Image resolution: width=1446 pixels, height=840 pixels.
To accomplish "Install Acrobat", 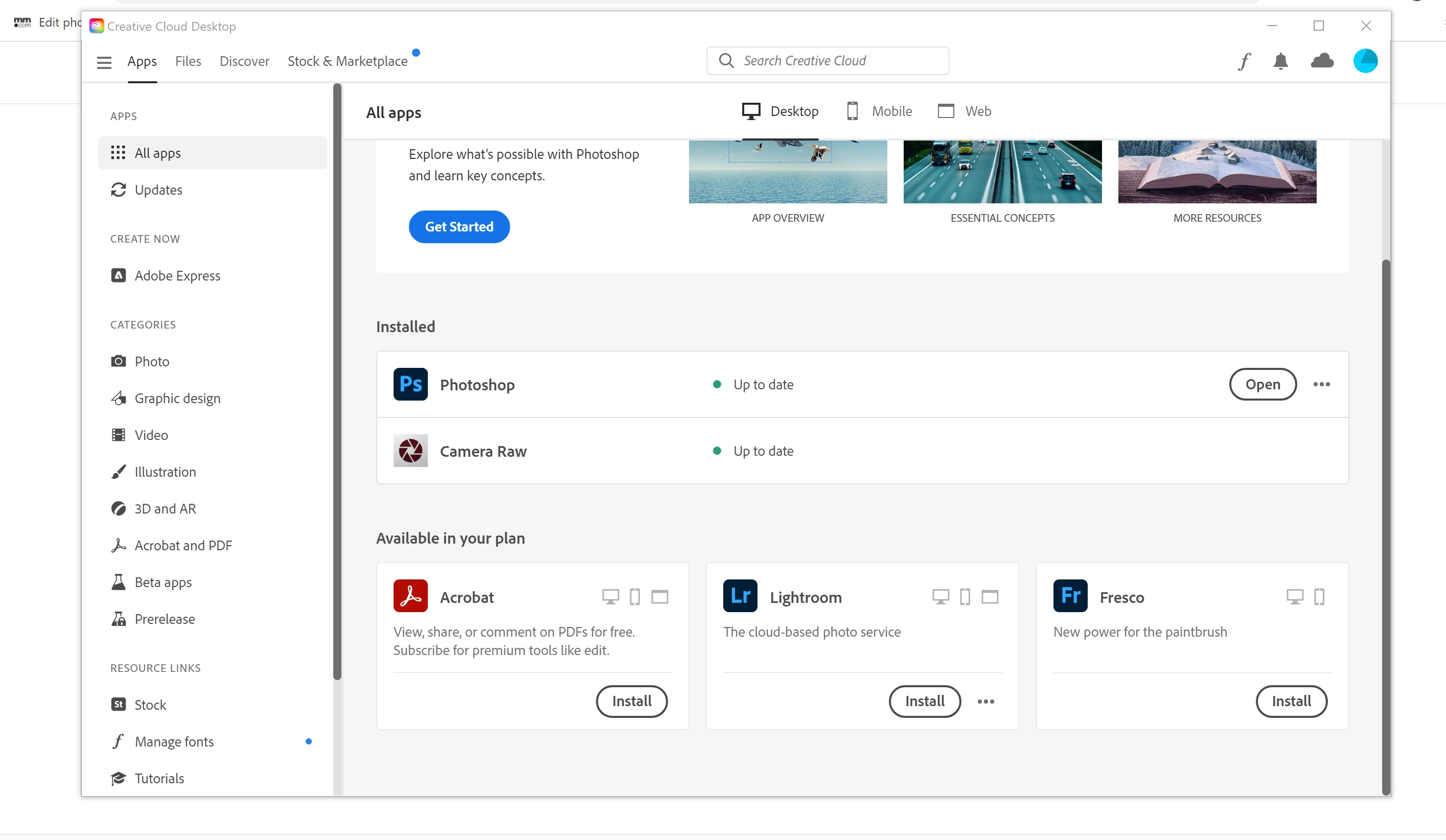I will [632, 701].
